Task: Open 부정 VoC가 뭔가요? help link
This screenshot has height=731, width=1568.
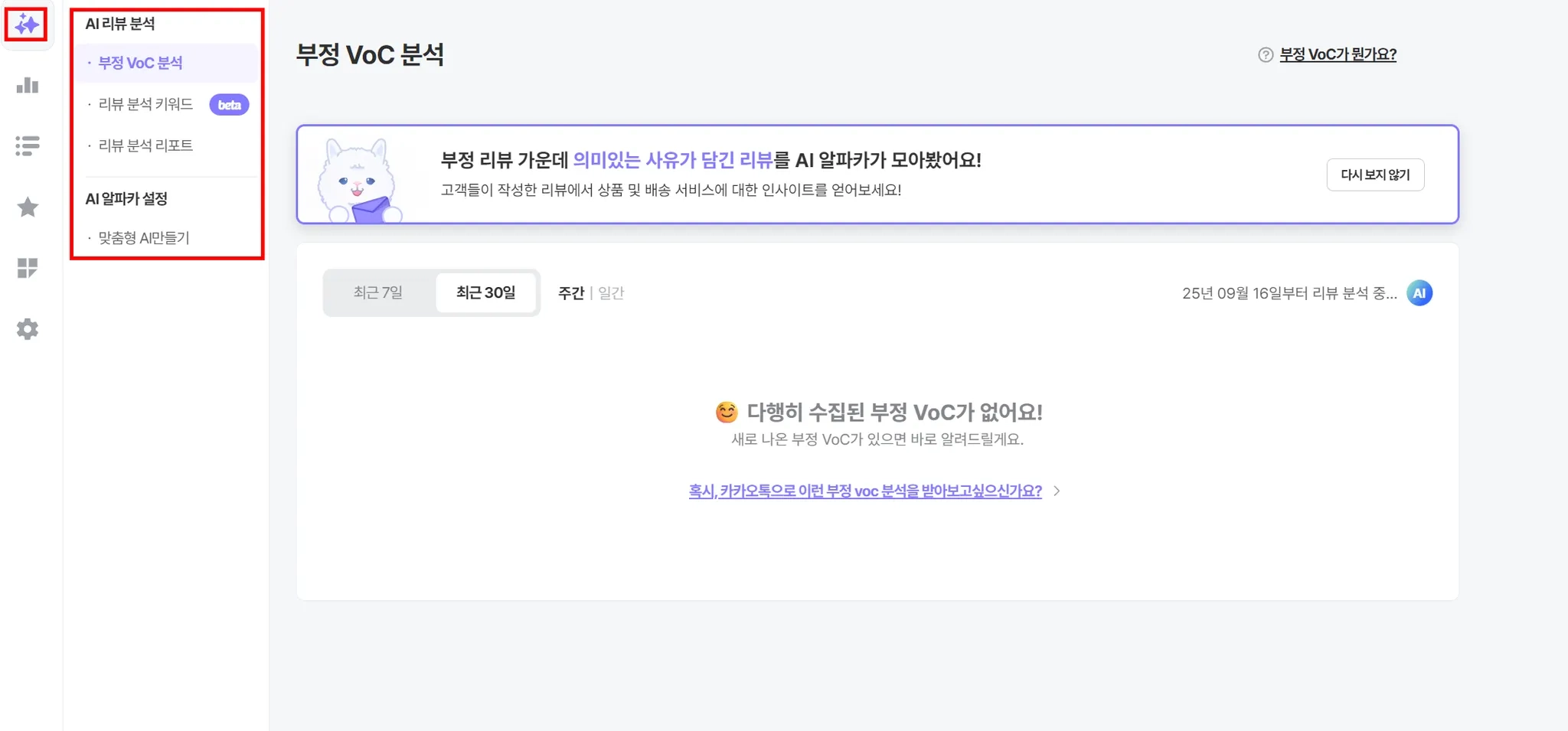Action: pos(1338,54)
